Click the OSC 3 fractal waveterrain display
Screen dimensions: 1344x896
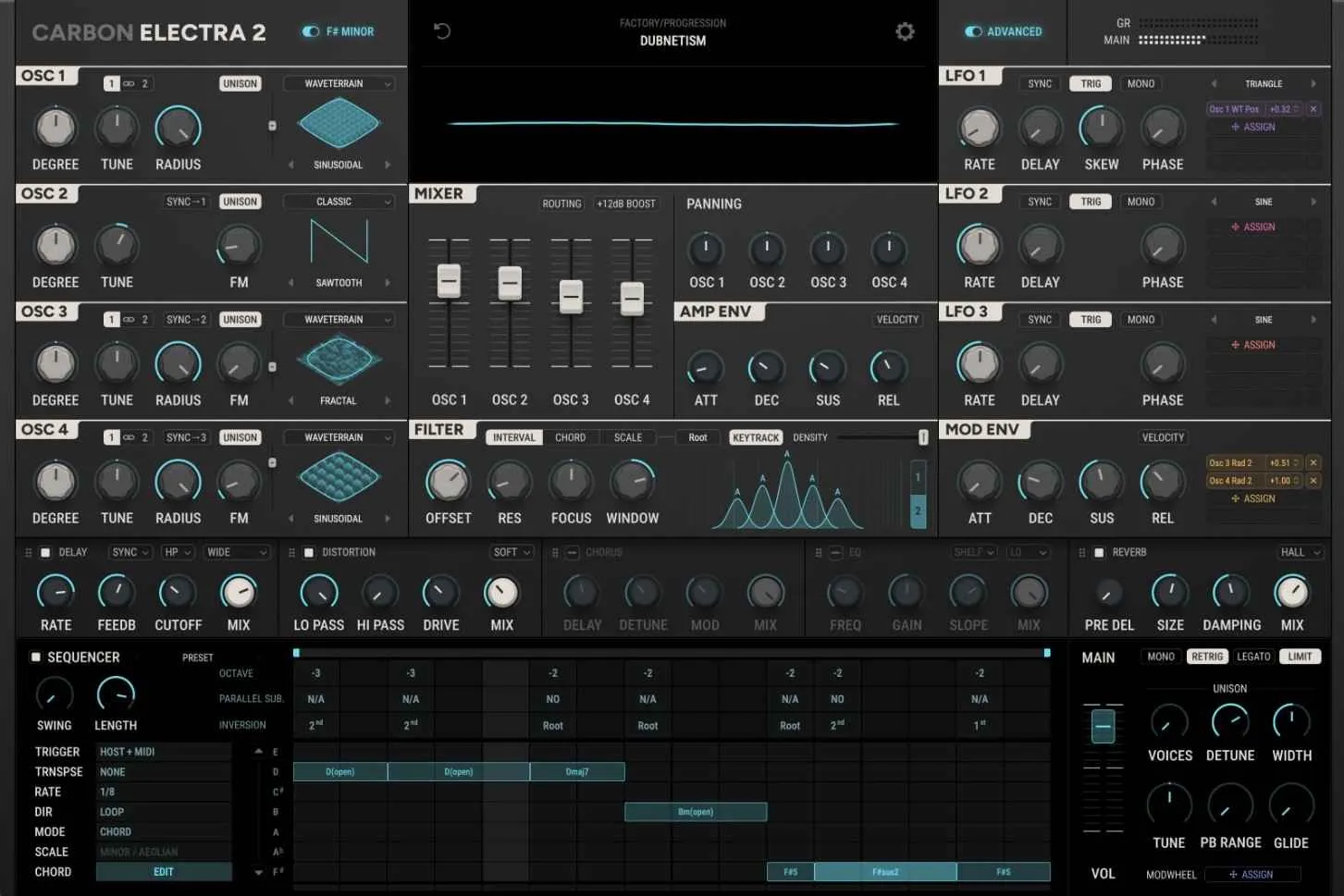click(339, 360)
